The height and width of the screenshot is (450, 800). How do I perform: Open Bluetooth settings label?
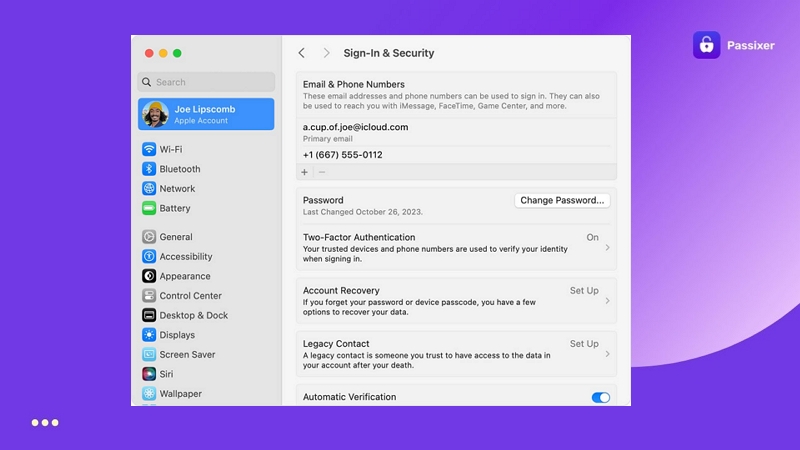click(180, 169)
